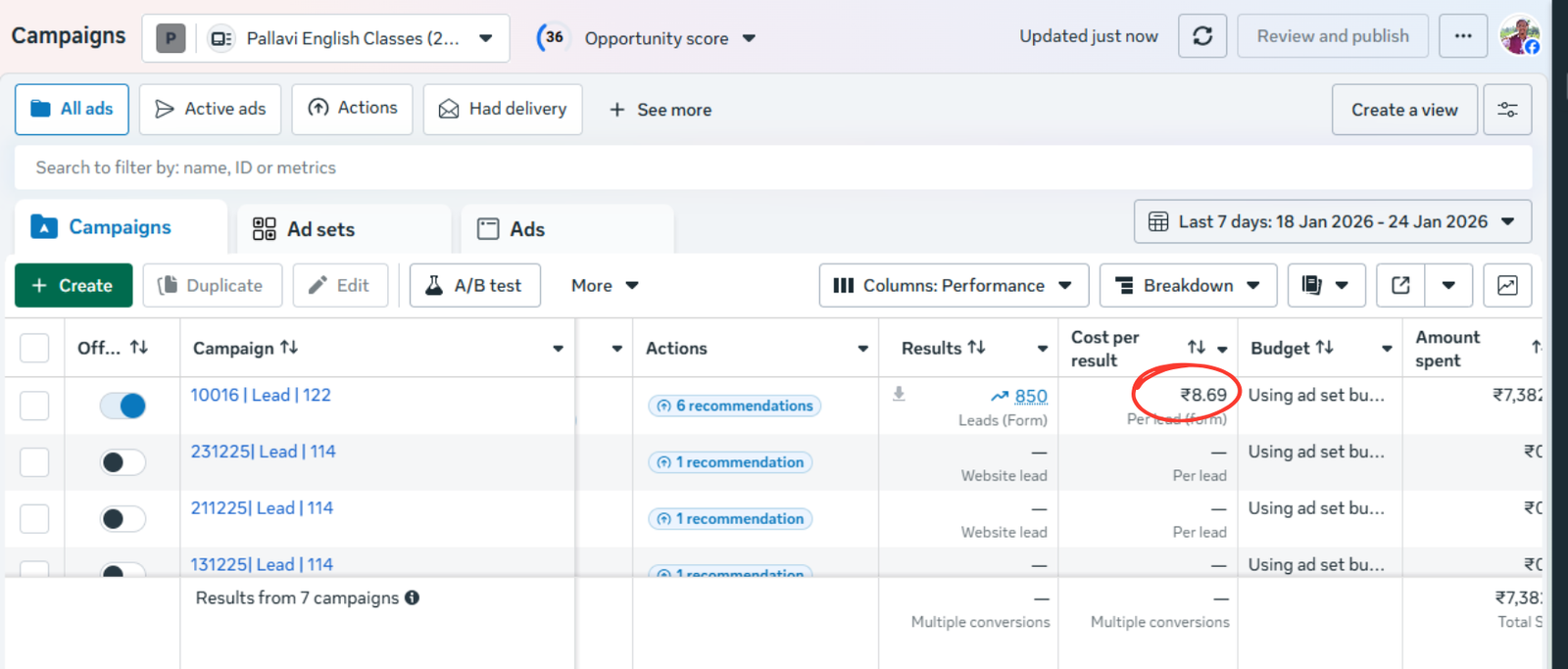Open the Pallavi English Classes account dropdown
Image resolution: width=1568 pixels, height=669 pixels.
pos(325,38)
